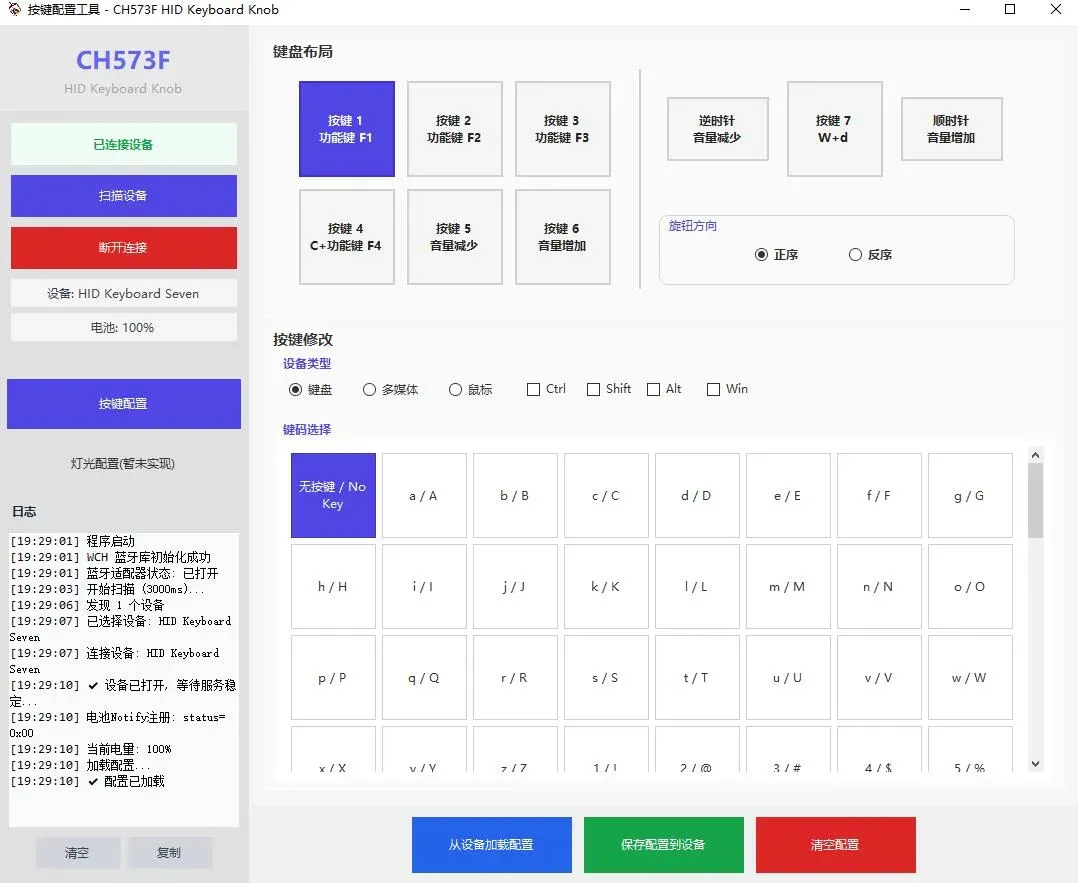Click the keycode list scrollbar thumb
This screenshot has height=883, width=1078.
[x=1035, y=501]
